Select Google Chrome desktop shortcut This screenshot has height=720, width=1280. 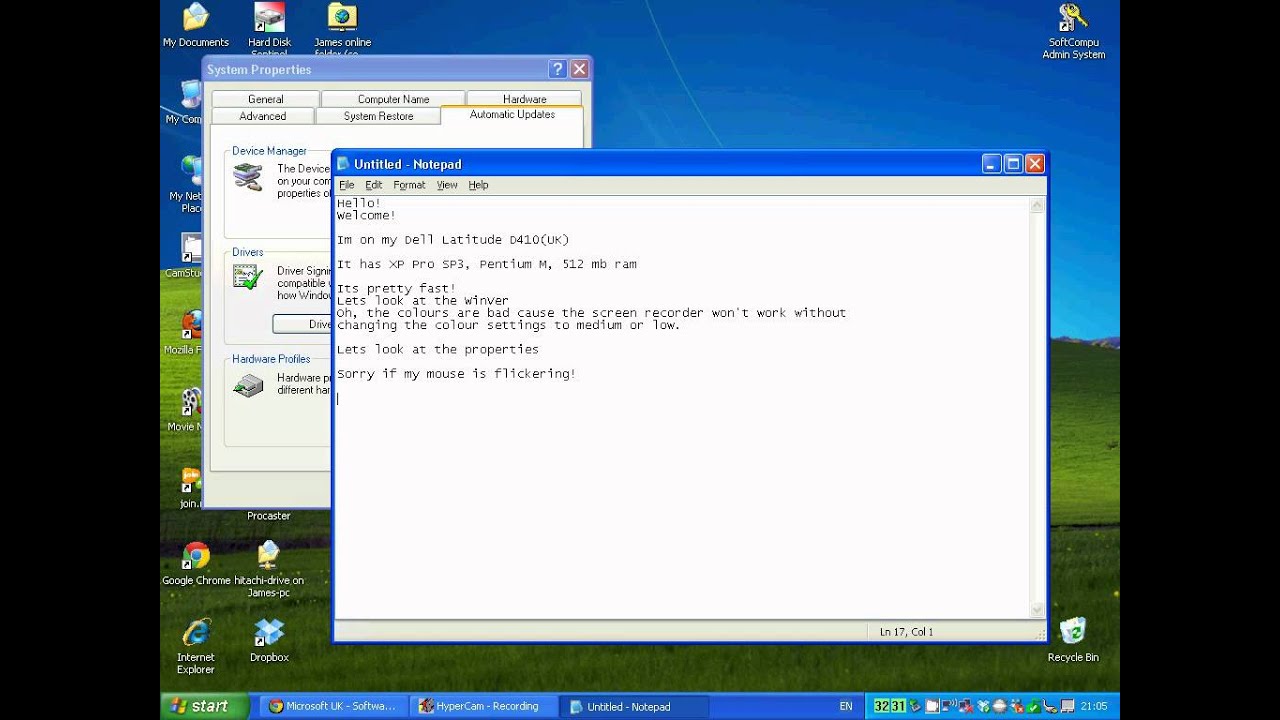point(196,563)
